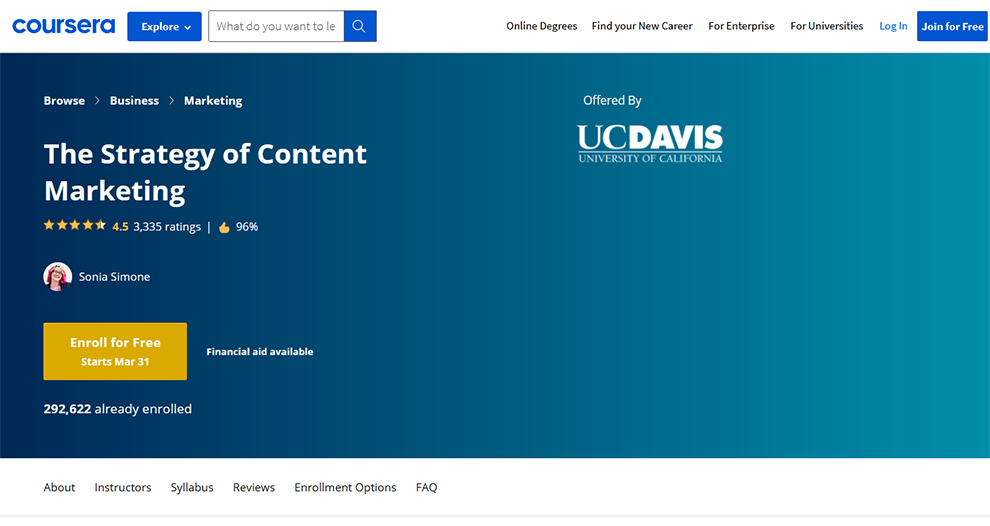Open the Enrollment Options tab
This screenshot has width=990, height=526.
click(345, 487)
